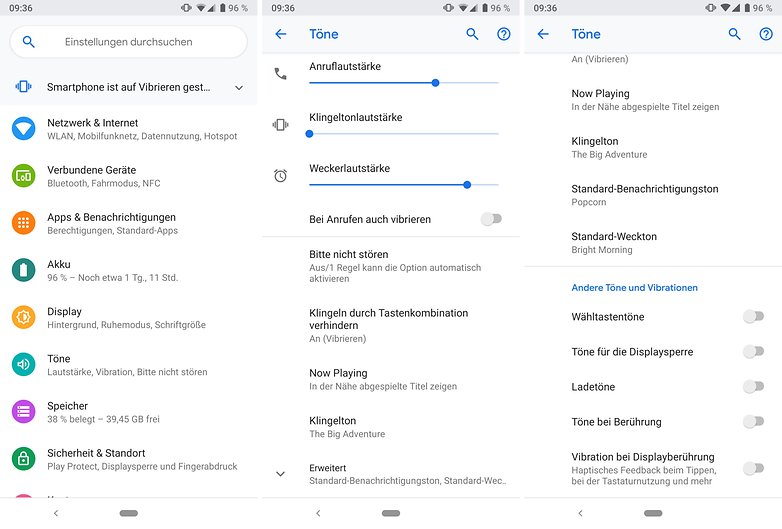Adjust the Weckerlautstärke slider
782x529 pixels.
point(404,184)
